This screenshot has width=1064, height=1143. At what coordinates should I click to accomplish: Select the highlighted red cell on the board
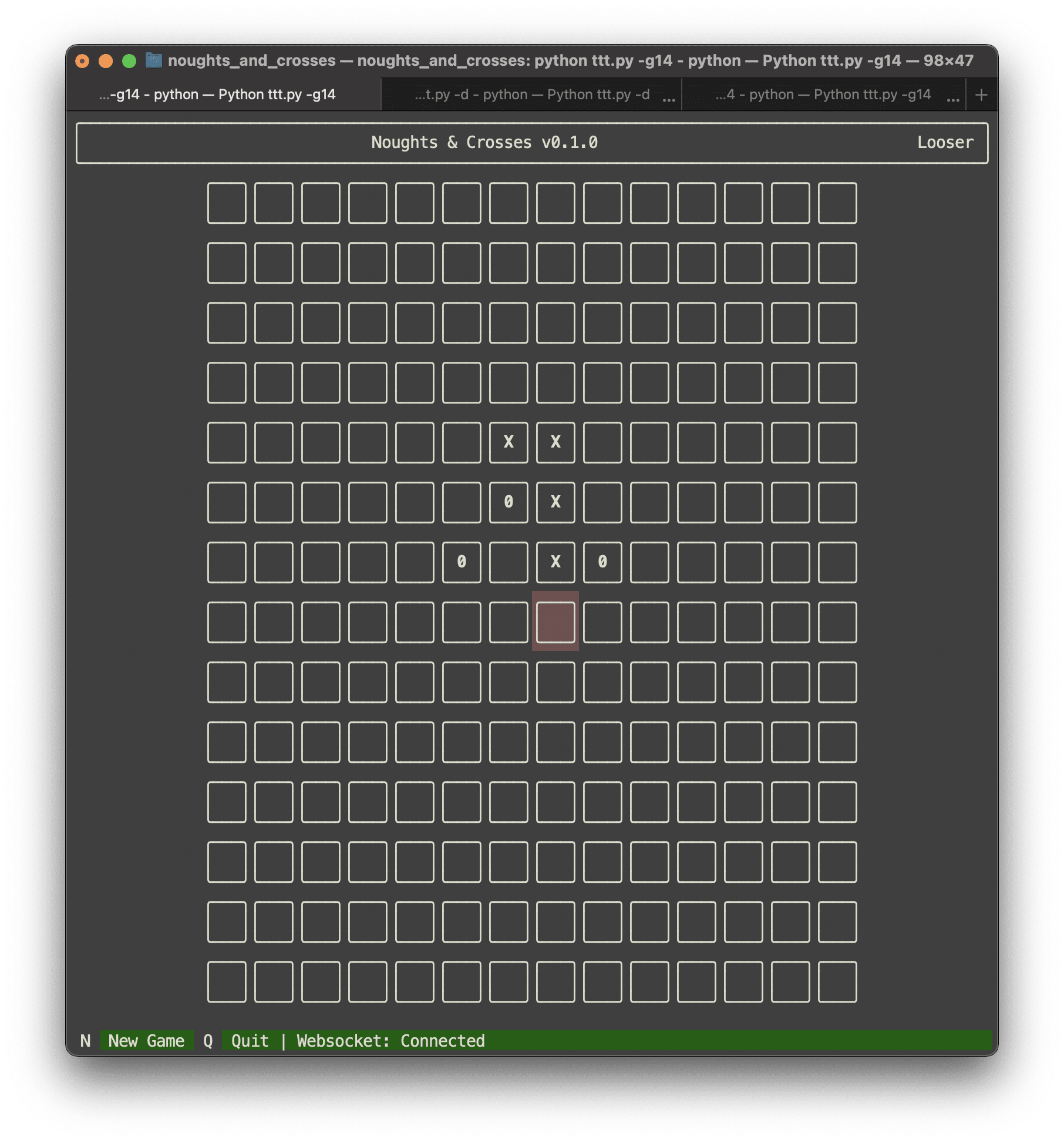pos(555,620)
